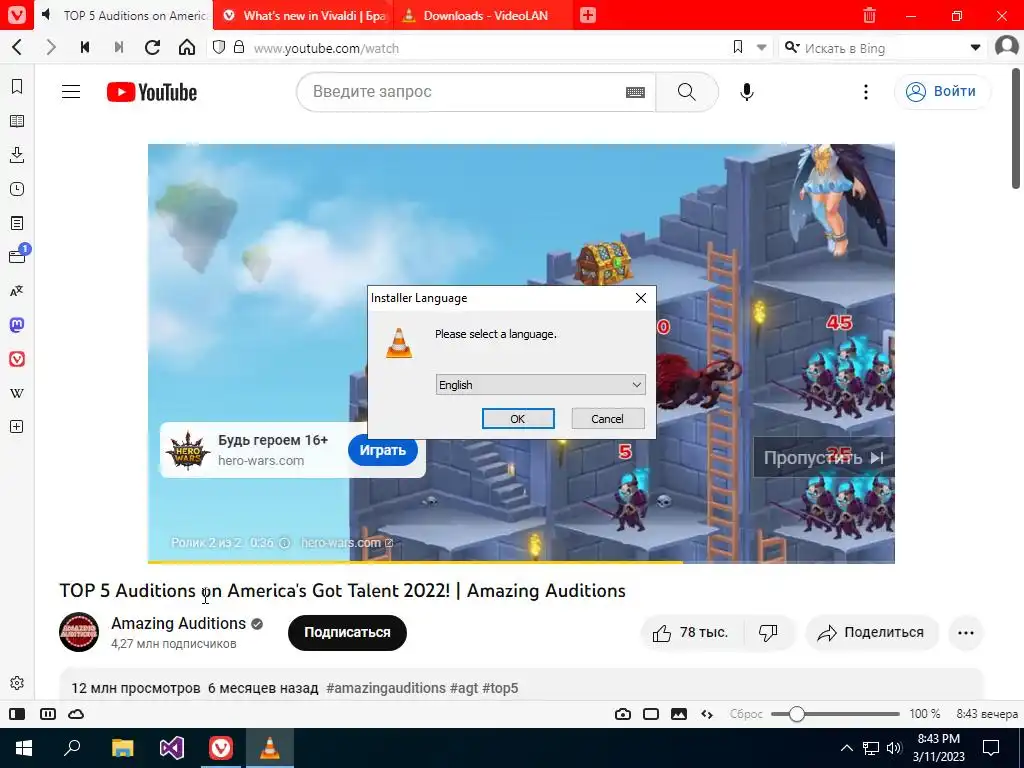Open the Notes panel
This screenshot has height=768, width=1024.
pos(17,223)
